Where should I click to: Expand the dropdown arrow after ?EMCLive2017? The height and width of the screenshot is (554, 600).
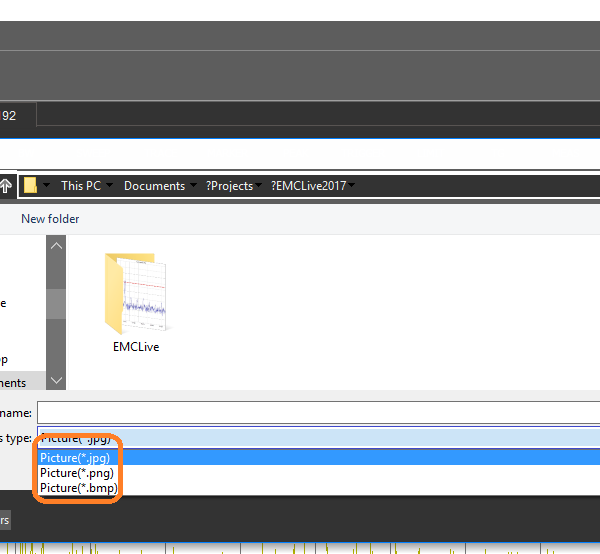(352, 186)
